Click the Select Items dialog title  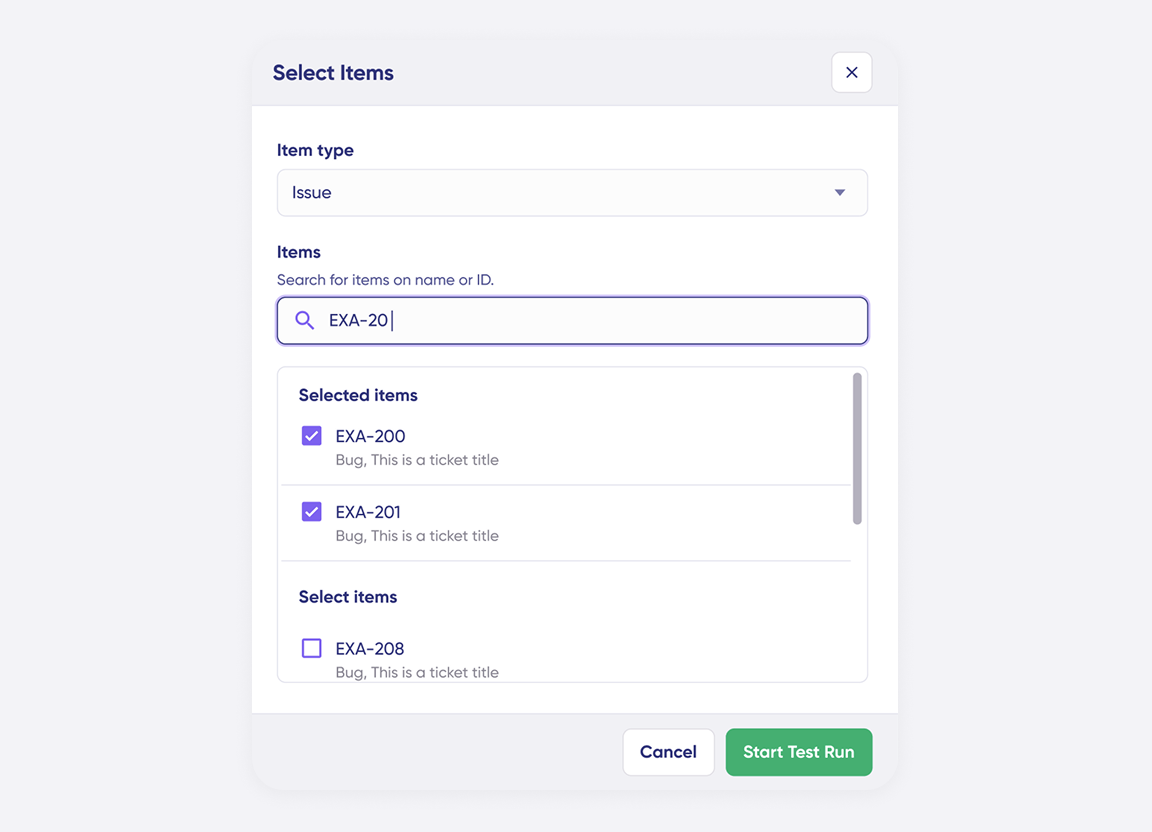333,73
